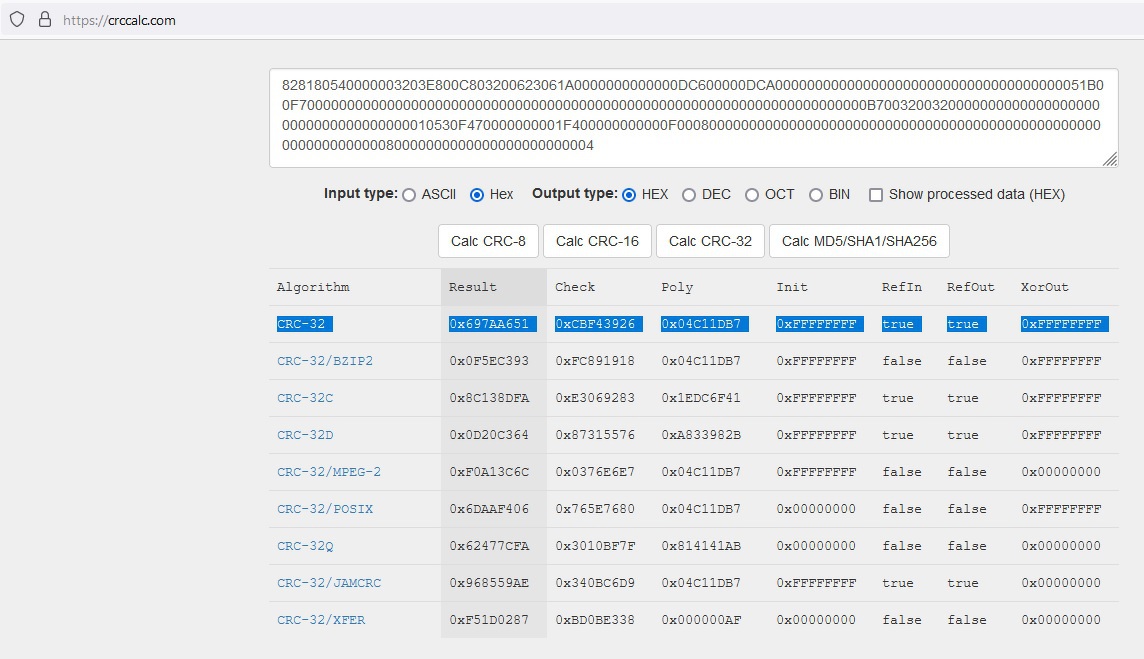
Task: Click the result value 0x0F5EC393
Action: tap(489, 361)
